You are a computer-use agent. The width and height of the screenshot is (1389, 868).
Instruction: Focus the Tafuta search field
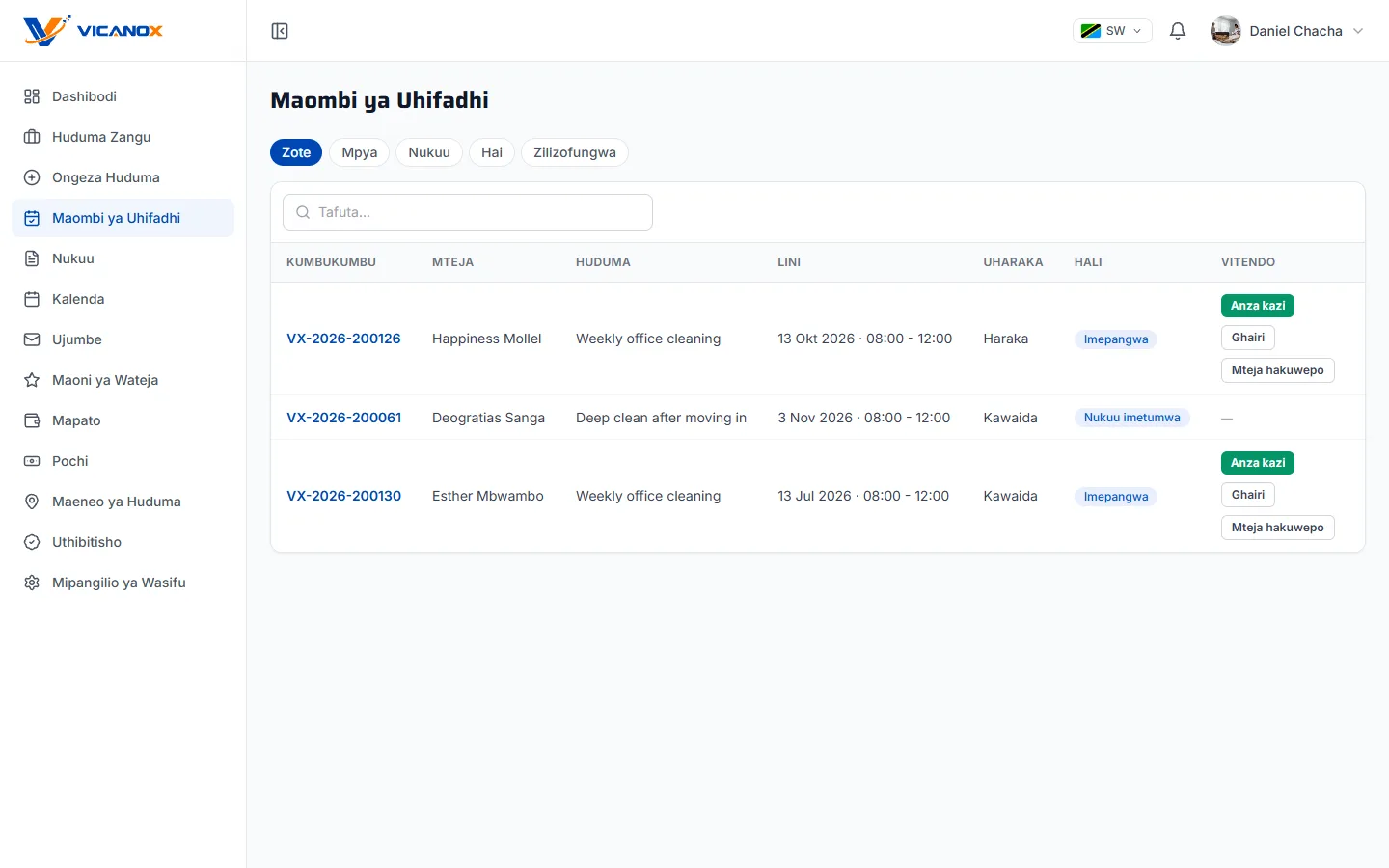click(468, 212)
